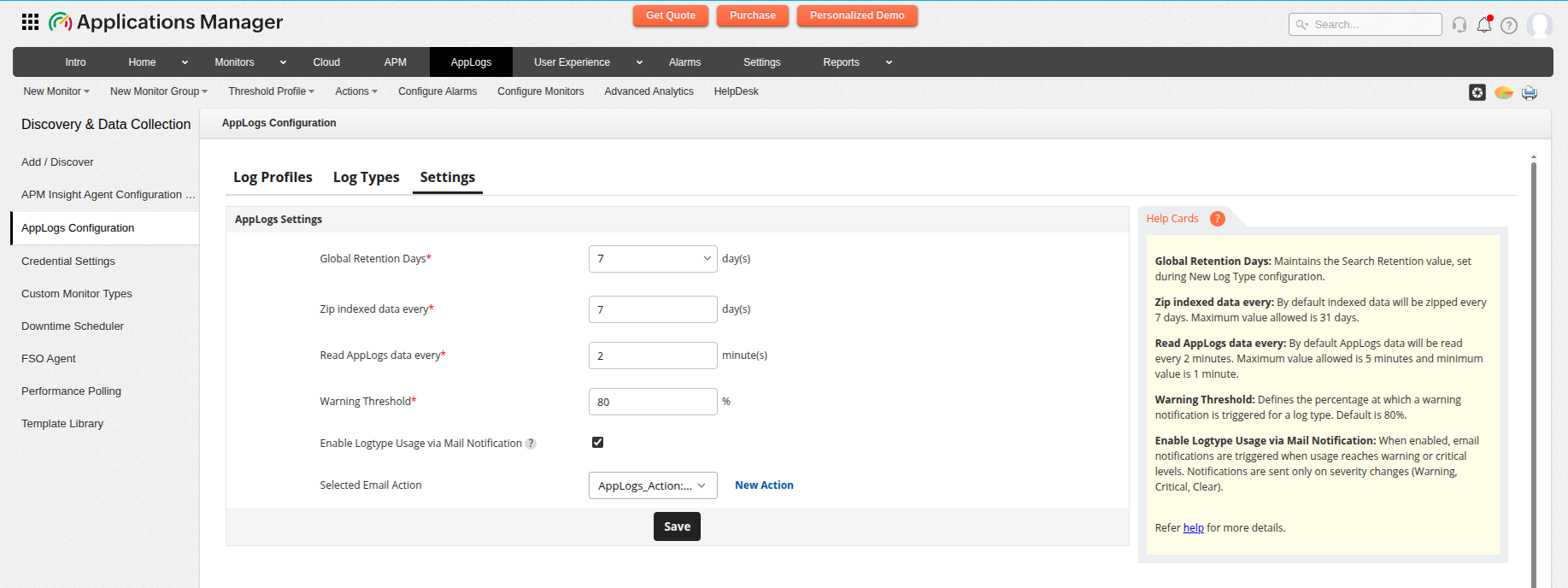Click the Personalized Demo button
This screenshot has height=588, width=1568.
tap(857, 15)
